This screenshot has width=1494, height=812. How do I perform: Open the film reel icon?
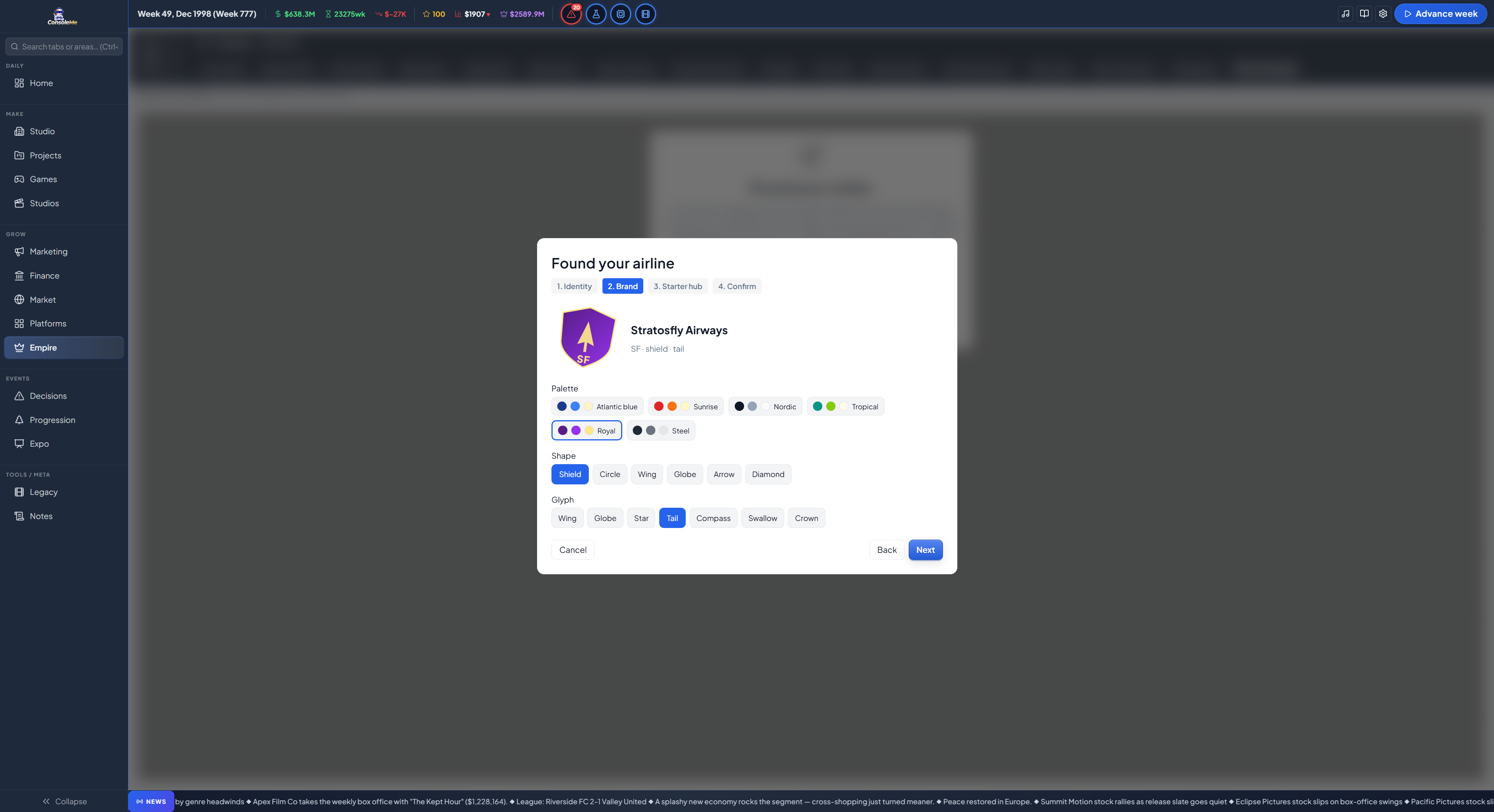(x=646, y=14)
